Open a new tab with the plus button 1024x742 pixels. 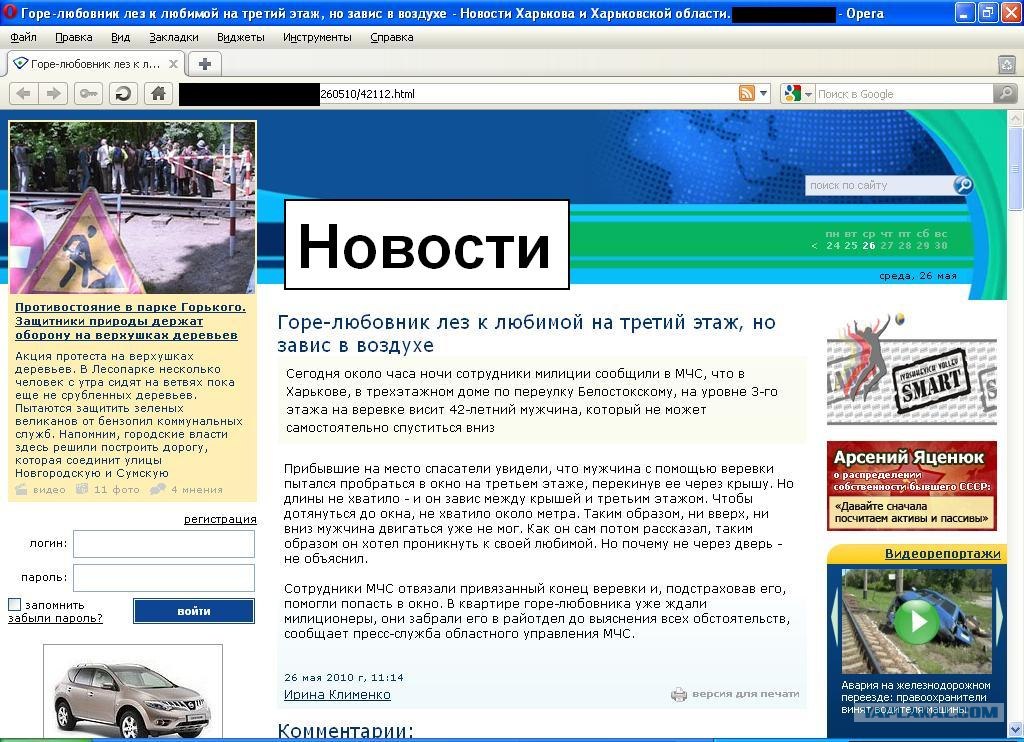point(204,64)
